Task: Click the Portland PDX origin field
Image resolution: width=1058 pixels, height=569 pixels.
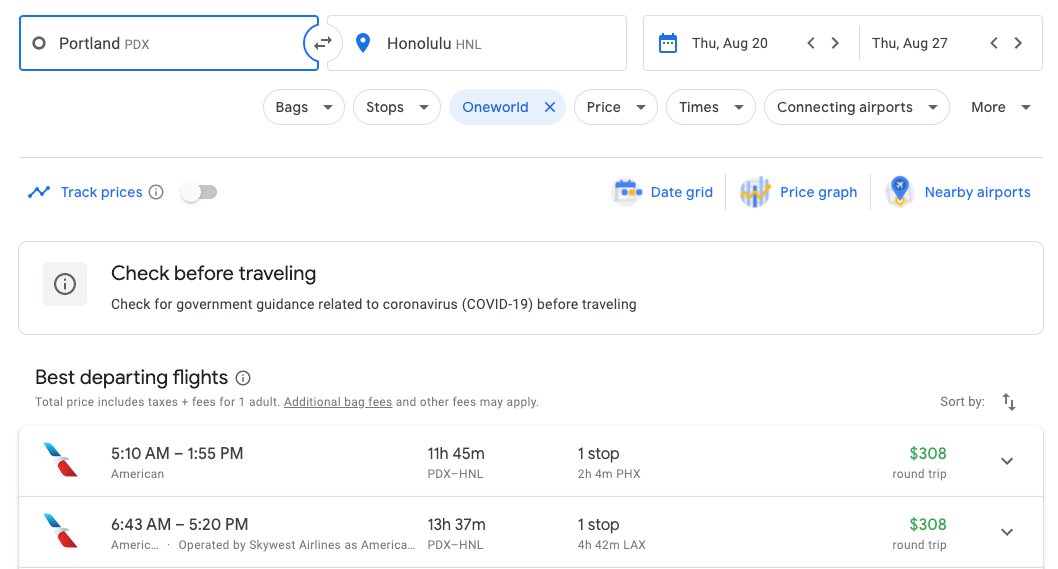Action: coord(168,43)
